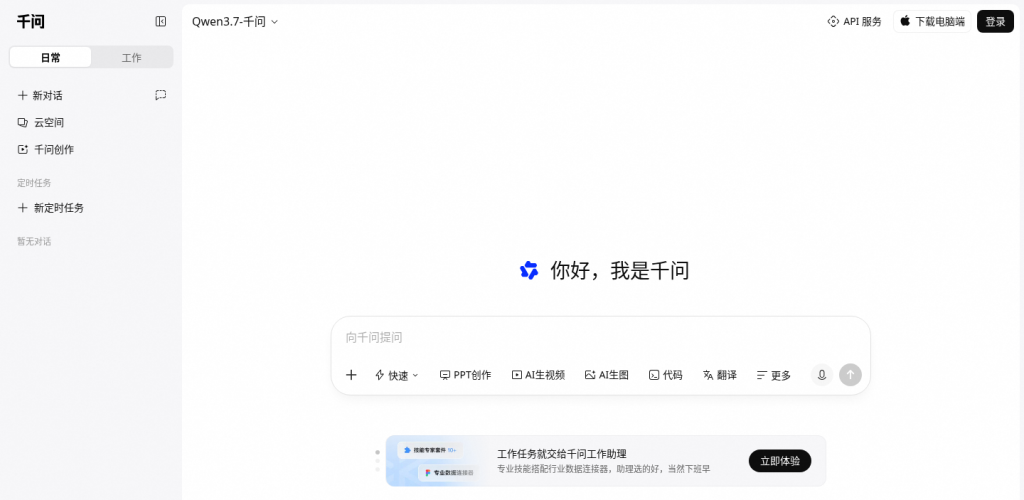This screenshot has height=500, width=1024.
Task: Expand the 快速 mode dropdown
Action: (396, 375)
